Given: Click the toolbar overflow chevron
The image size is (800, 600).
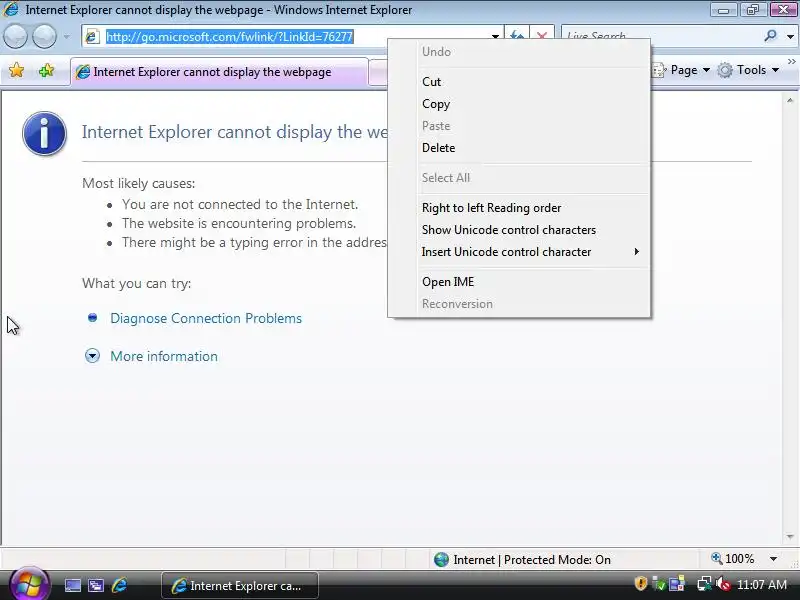Looking at the screenshot, I should (x=791, y=61).
